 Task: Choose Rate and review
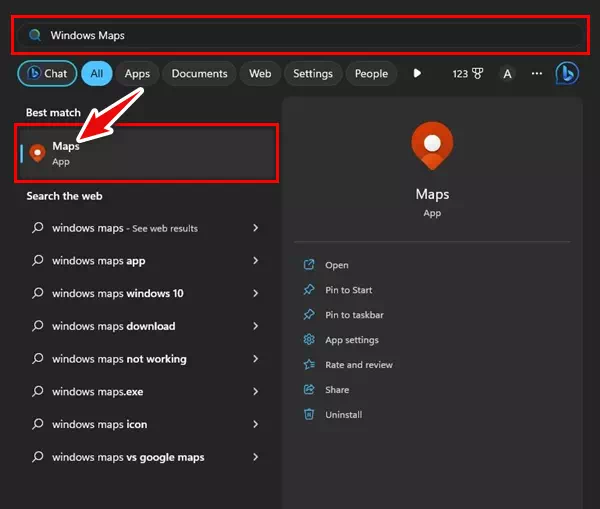(359, 365)
